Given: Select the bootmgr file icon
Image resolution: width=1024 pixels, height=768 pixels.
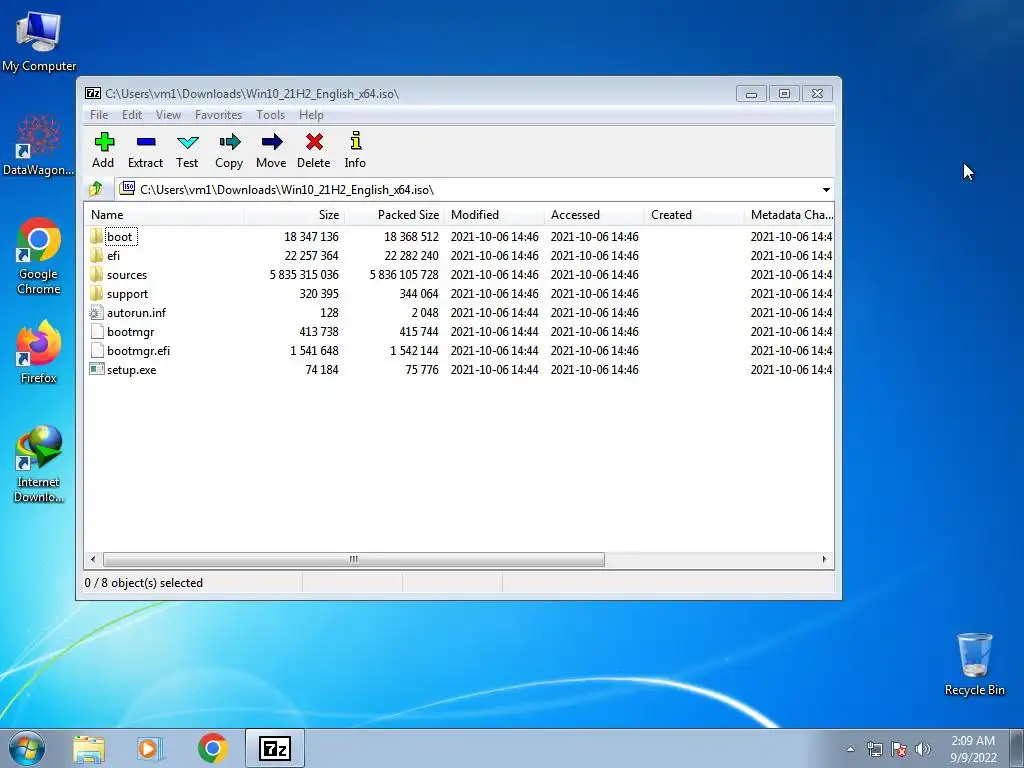Looking at the screenshot, I should pos(97,331).
